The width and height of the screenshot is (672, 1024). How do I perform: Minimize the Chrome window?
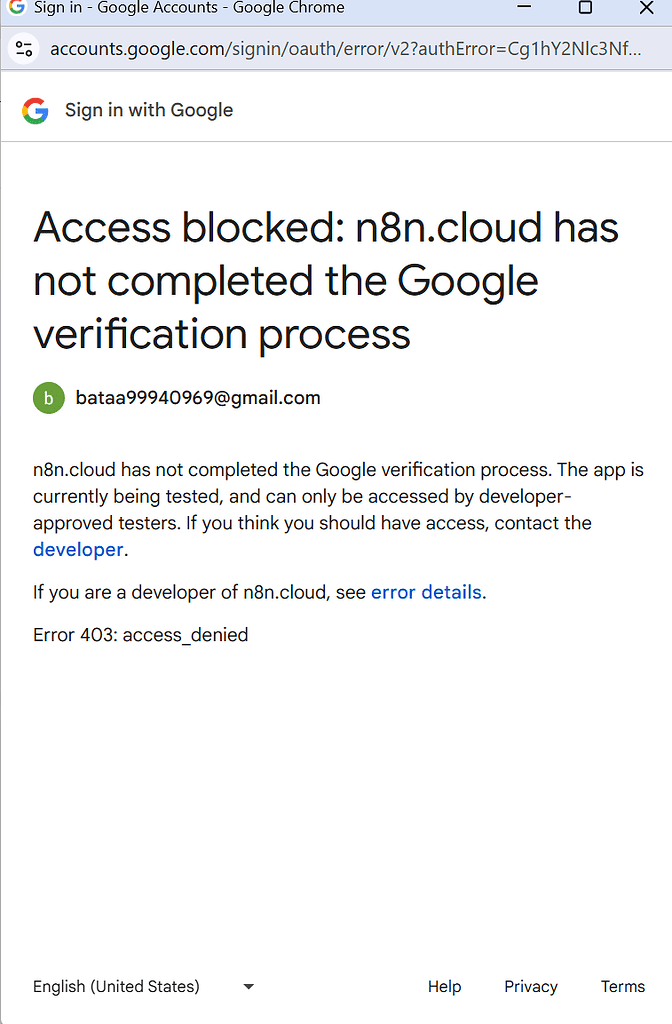click(524, 8)
